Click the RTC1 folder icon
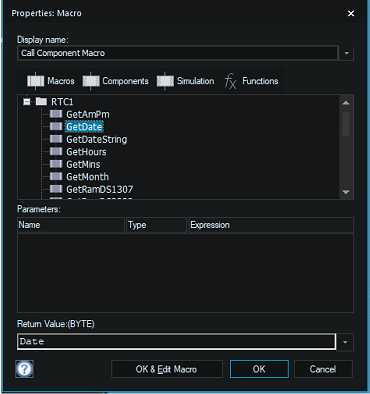Image resolution: width=370 pixels, height=394 pixels. 41,101
